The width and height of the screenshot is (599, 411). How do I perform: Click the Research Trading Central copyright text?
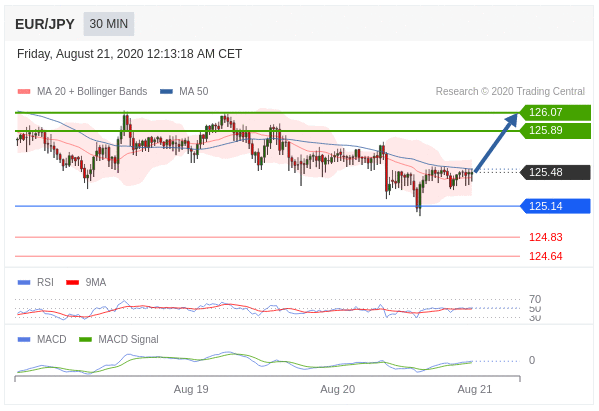coord(510,92)
